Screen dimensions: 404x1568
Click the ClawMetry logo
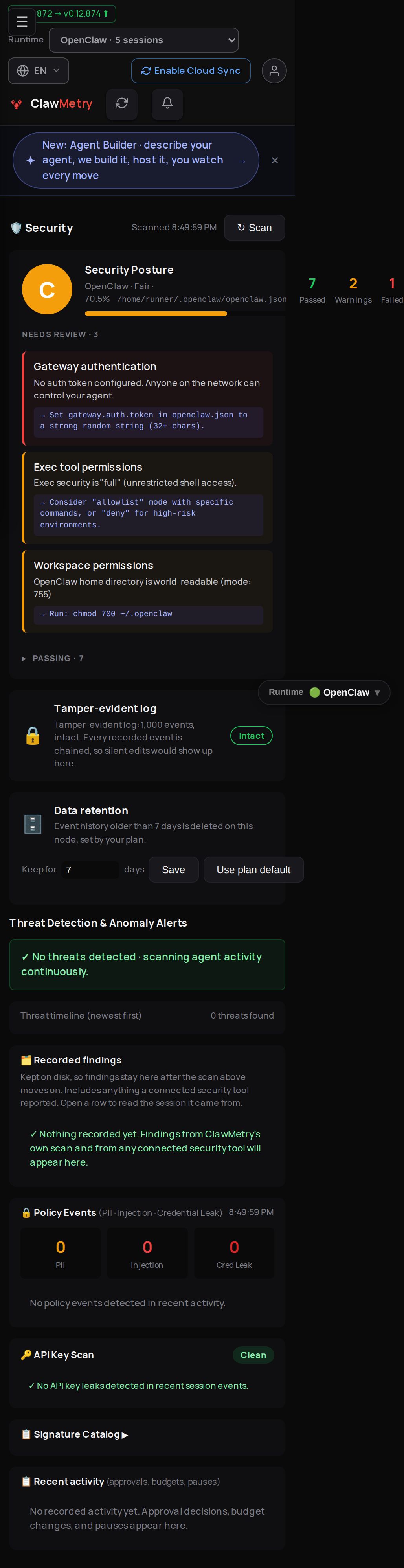point(52,104)
